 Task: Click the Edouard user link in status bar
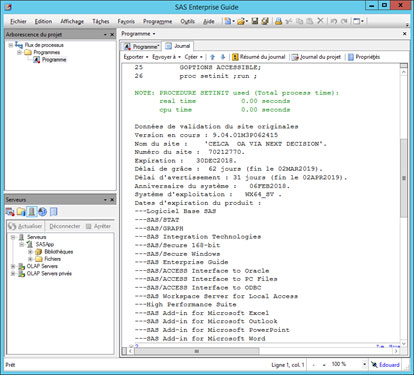coord(385,365)
